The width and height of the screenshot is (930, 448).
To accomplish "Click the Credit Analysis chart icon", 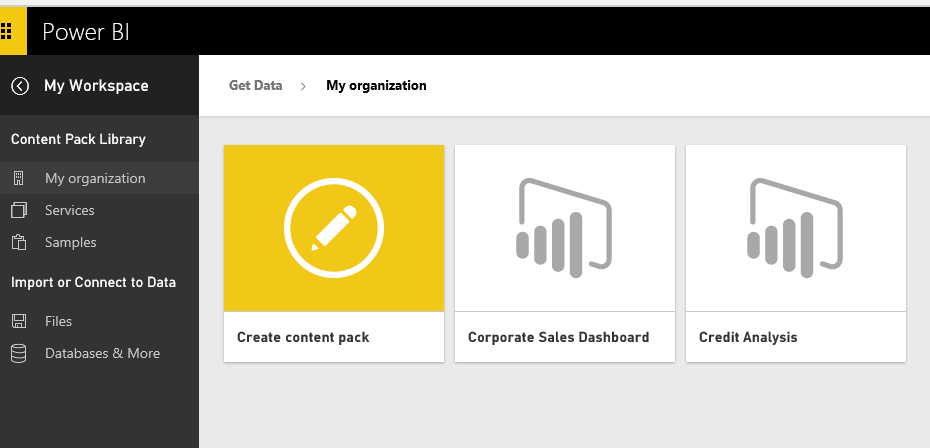I will 795,228.
